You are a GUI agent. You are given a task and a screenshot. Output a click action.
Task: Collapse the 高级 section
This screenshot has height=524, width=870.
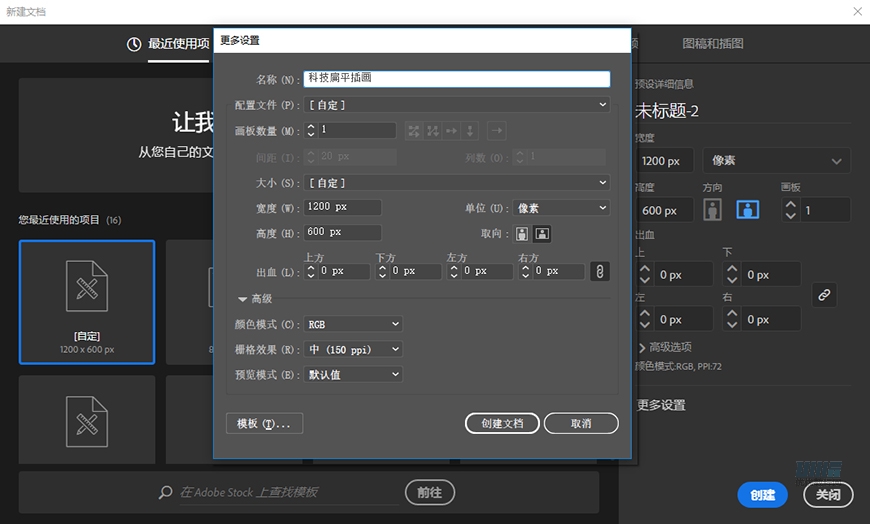(x=242, y=299)
